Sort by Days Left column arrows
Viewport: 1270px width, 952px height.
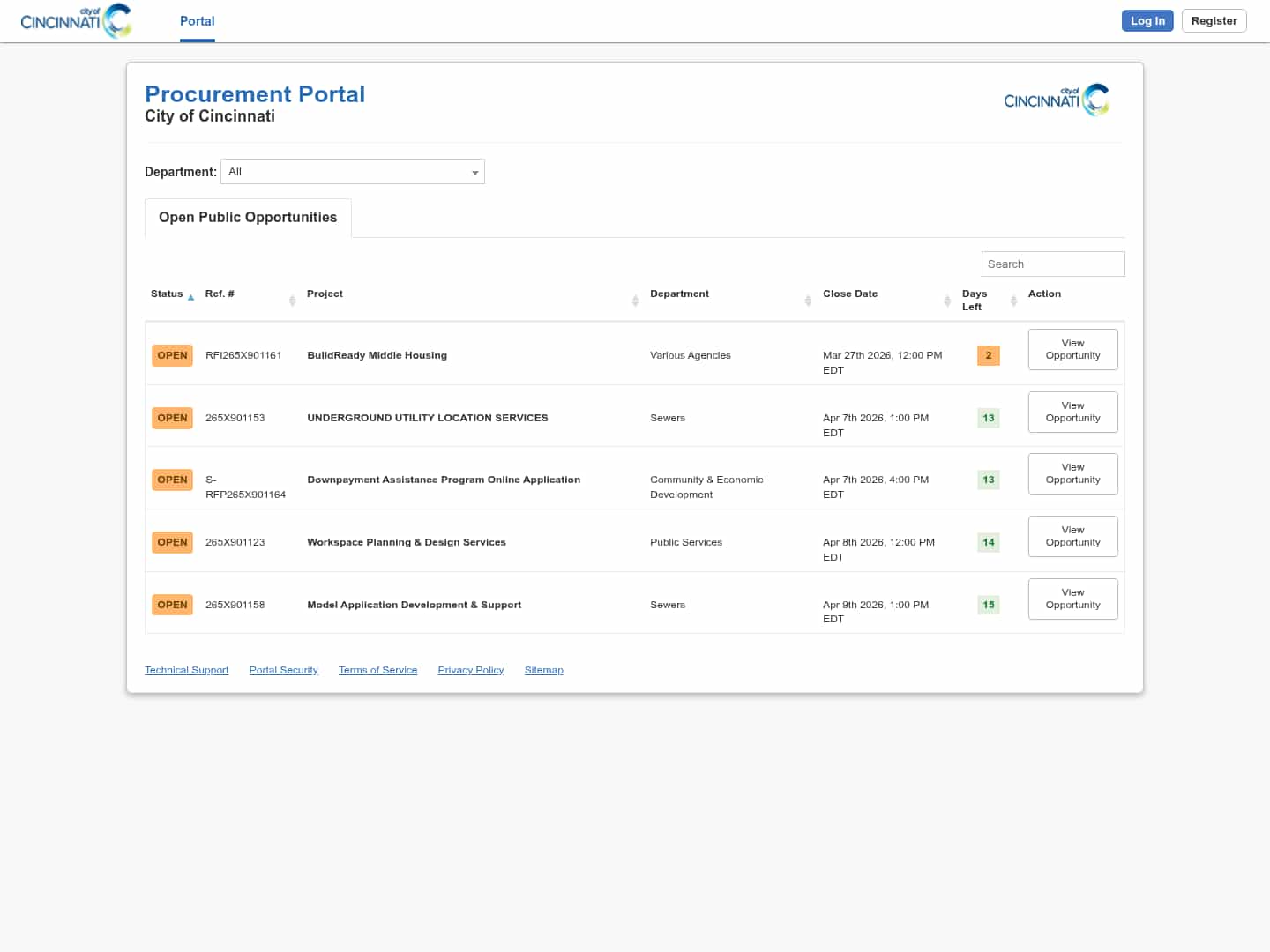pyautogui.click(x=1013, y=301)
